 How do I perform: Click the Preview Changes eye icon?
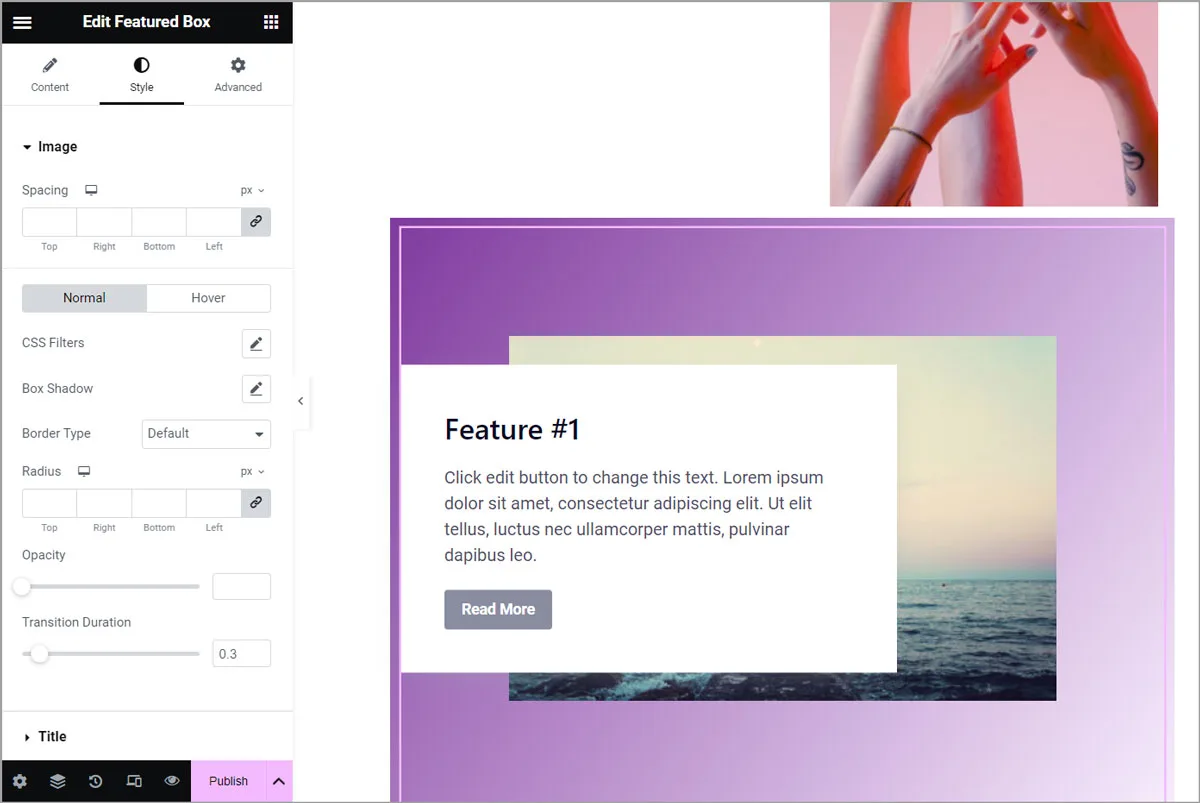pyautogui.click(x=172, y=781)
